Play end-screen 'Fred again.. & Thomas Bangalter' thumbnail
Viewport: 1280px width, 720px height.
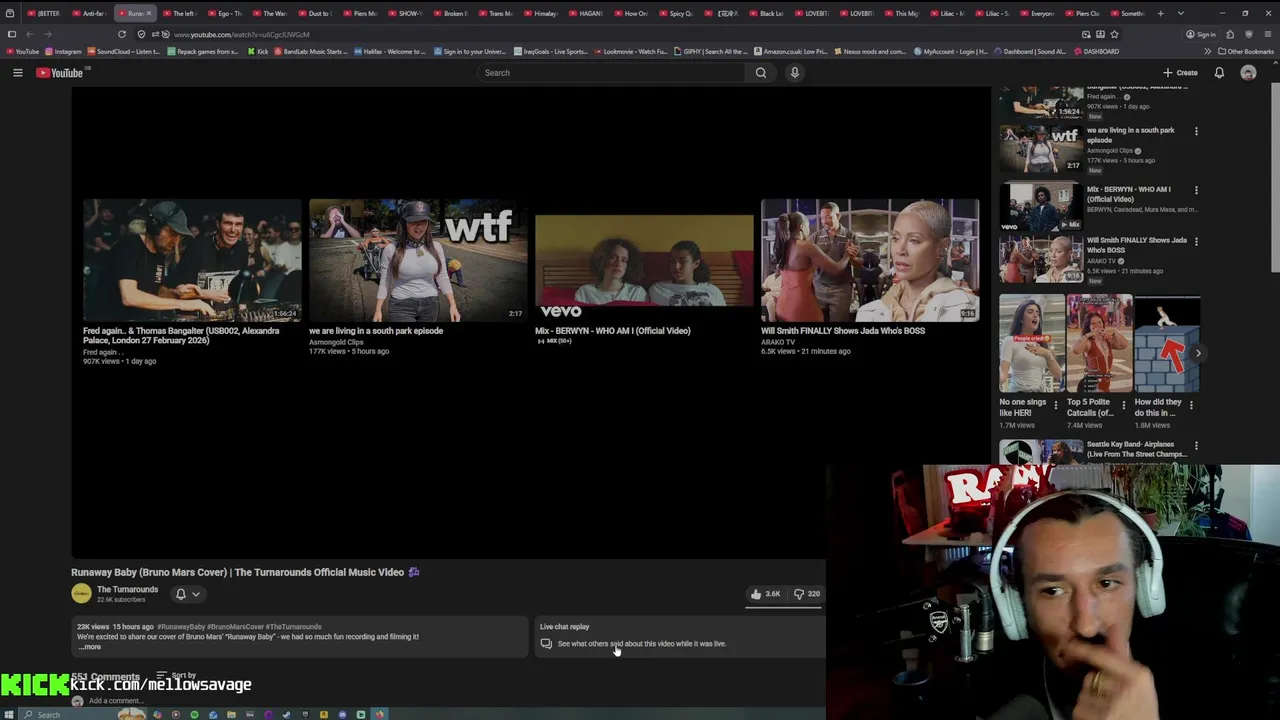point(192,260)
